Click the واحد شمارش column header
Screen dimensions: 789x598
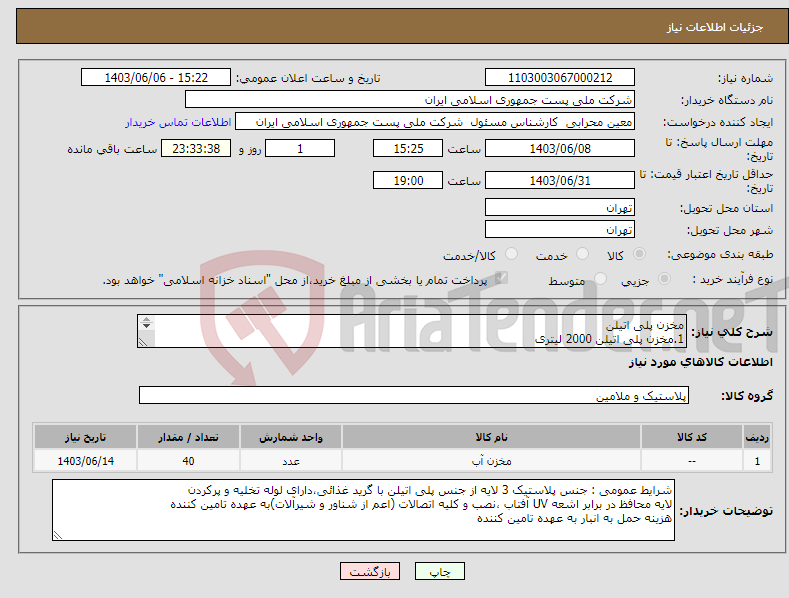pyautogui.click(x=291, y=437)
